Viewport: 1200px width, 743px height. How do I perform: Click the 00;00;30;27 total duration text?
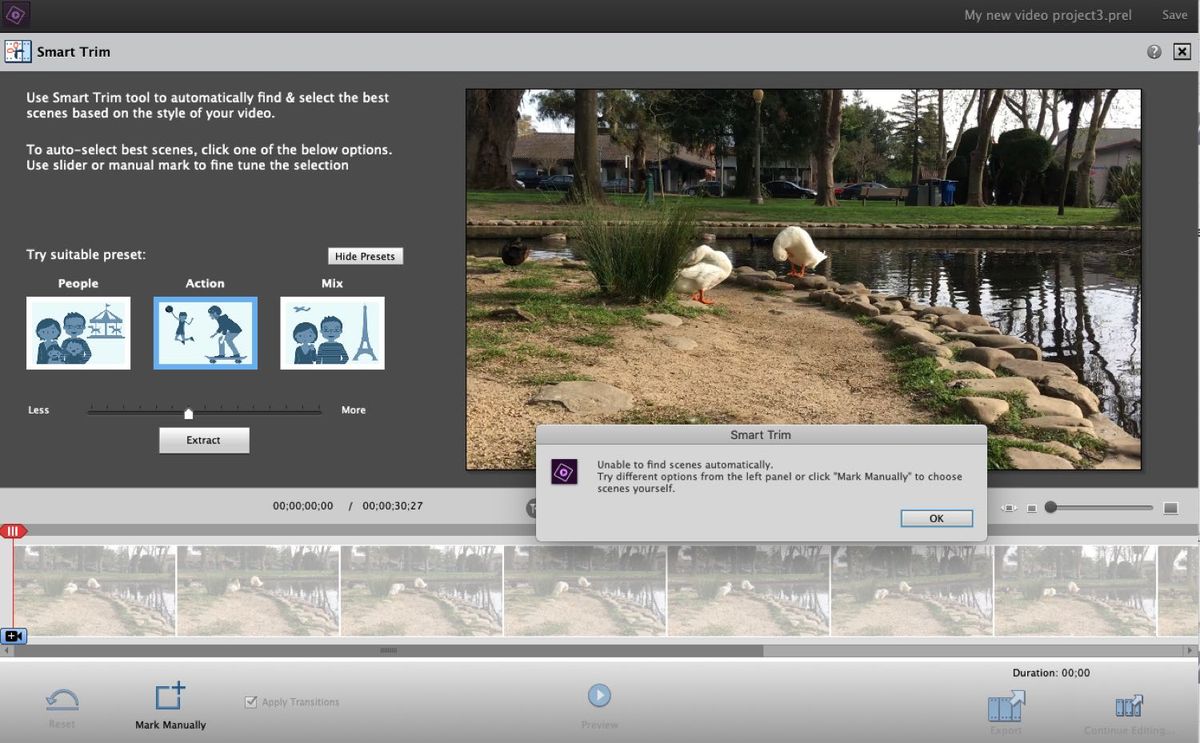coord(392,506)
